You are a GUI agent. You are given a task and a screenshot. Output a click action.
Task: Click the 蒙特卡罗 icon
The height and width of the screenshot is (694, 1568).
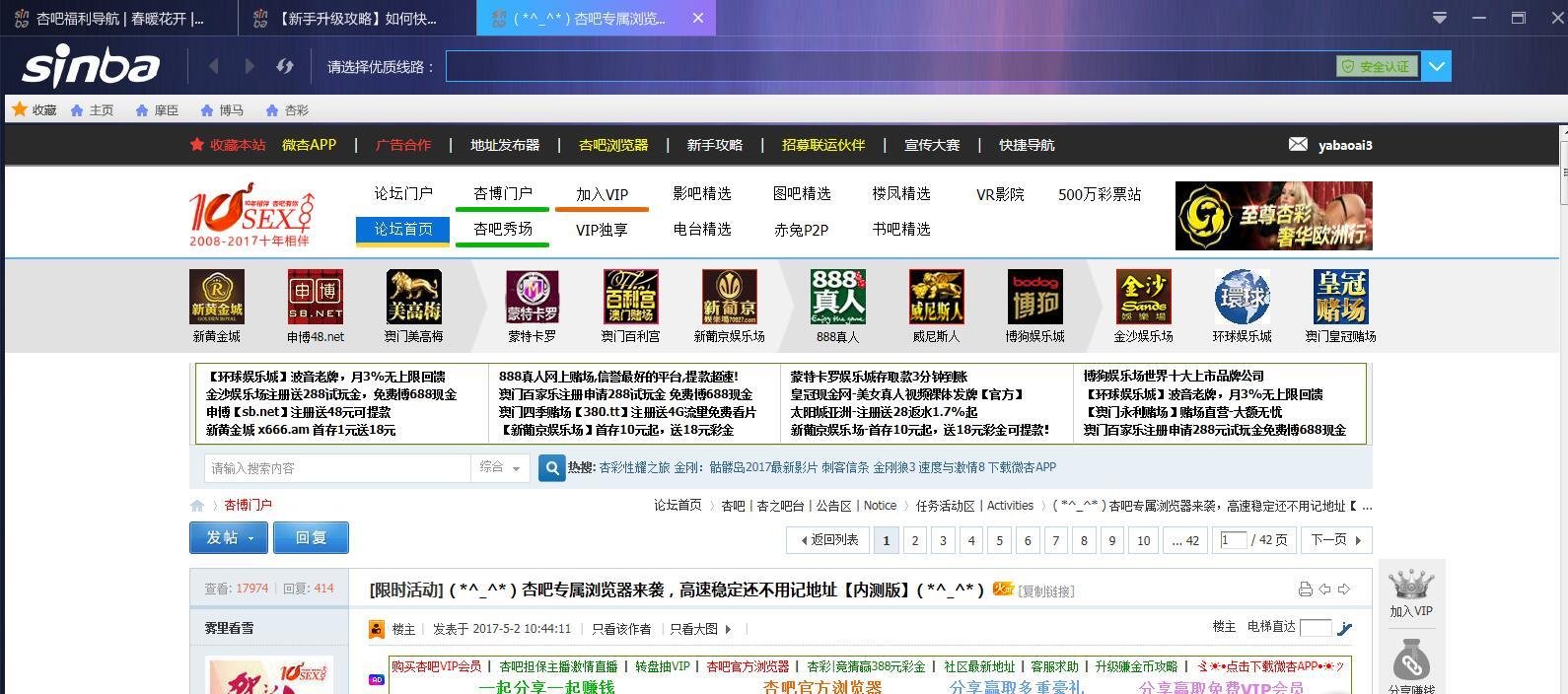[533, 297]
